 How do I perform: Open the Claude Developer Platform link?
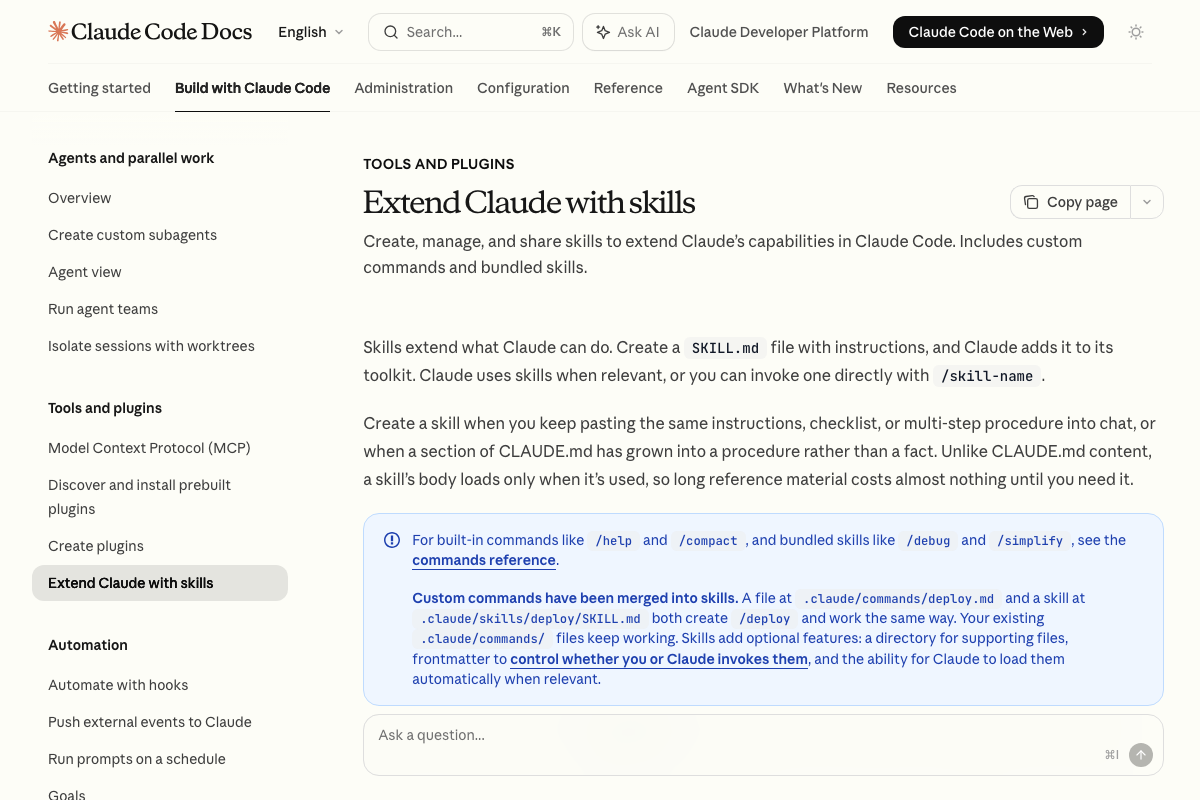pyautogui.click(x=779, y=32)
